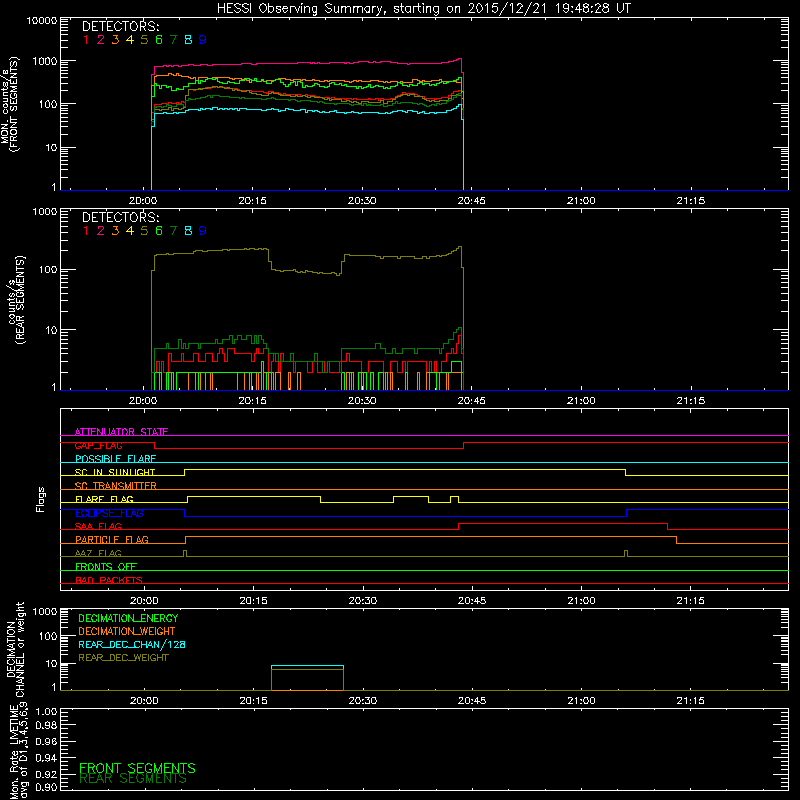Click the REAR_DEC_CHAN/128 legend entry
This screenshot has width=800, height=800.
[x=132, y=644]
